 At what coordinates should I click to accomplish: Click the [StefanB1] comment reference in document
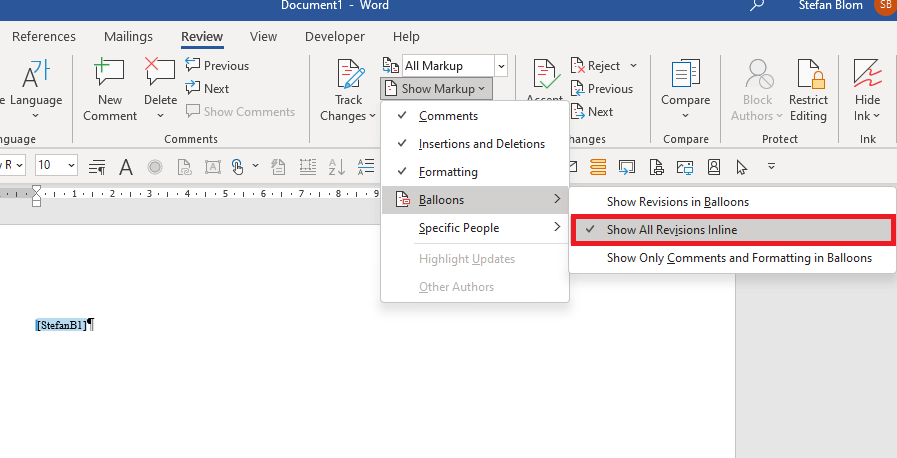point(61,325)
